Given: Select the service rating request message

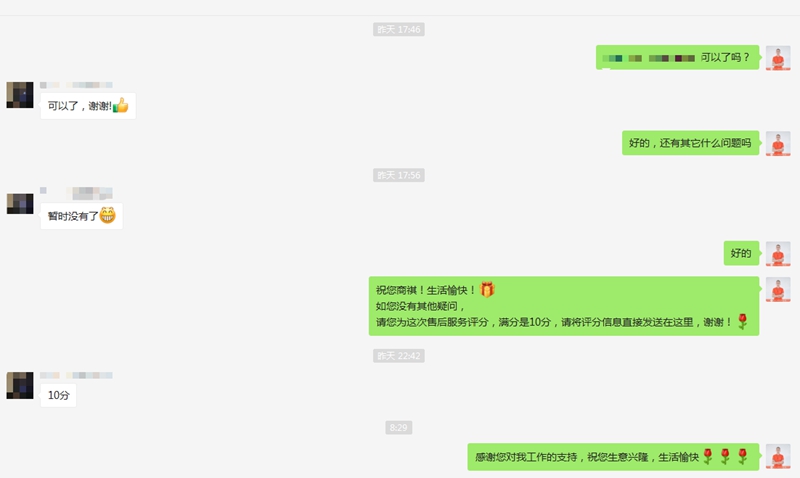Looking at the screenshot, I should click(x=564, y=306).
